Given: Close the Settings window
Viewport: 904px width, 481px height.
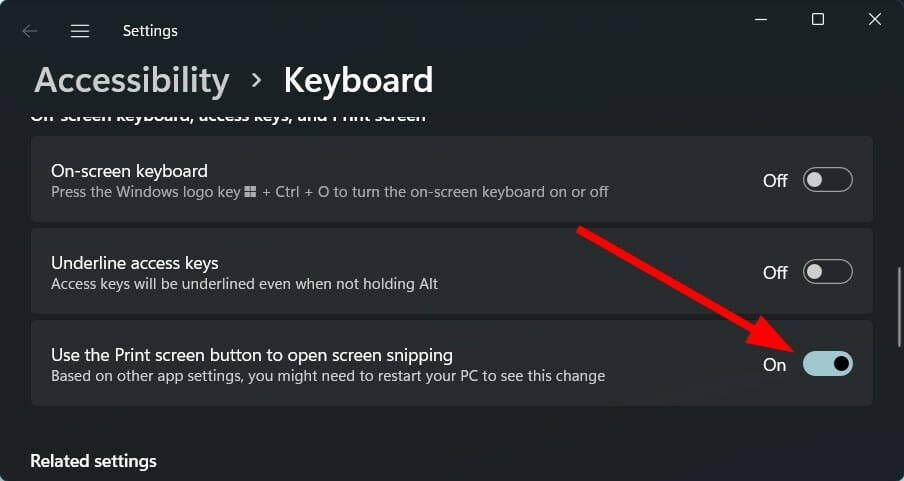Looking at the screenshot, I should click(x=872, y=19).
